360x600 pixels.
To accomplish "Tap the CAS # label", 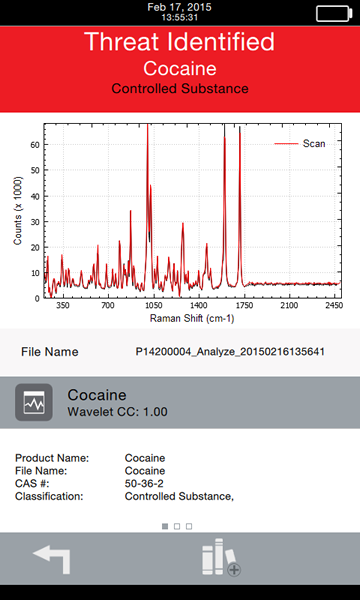I will point(33,484).
